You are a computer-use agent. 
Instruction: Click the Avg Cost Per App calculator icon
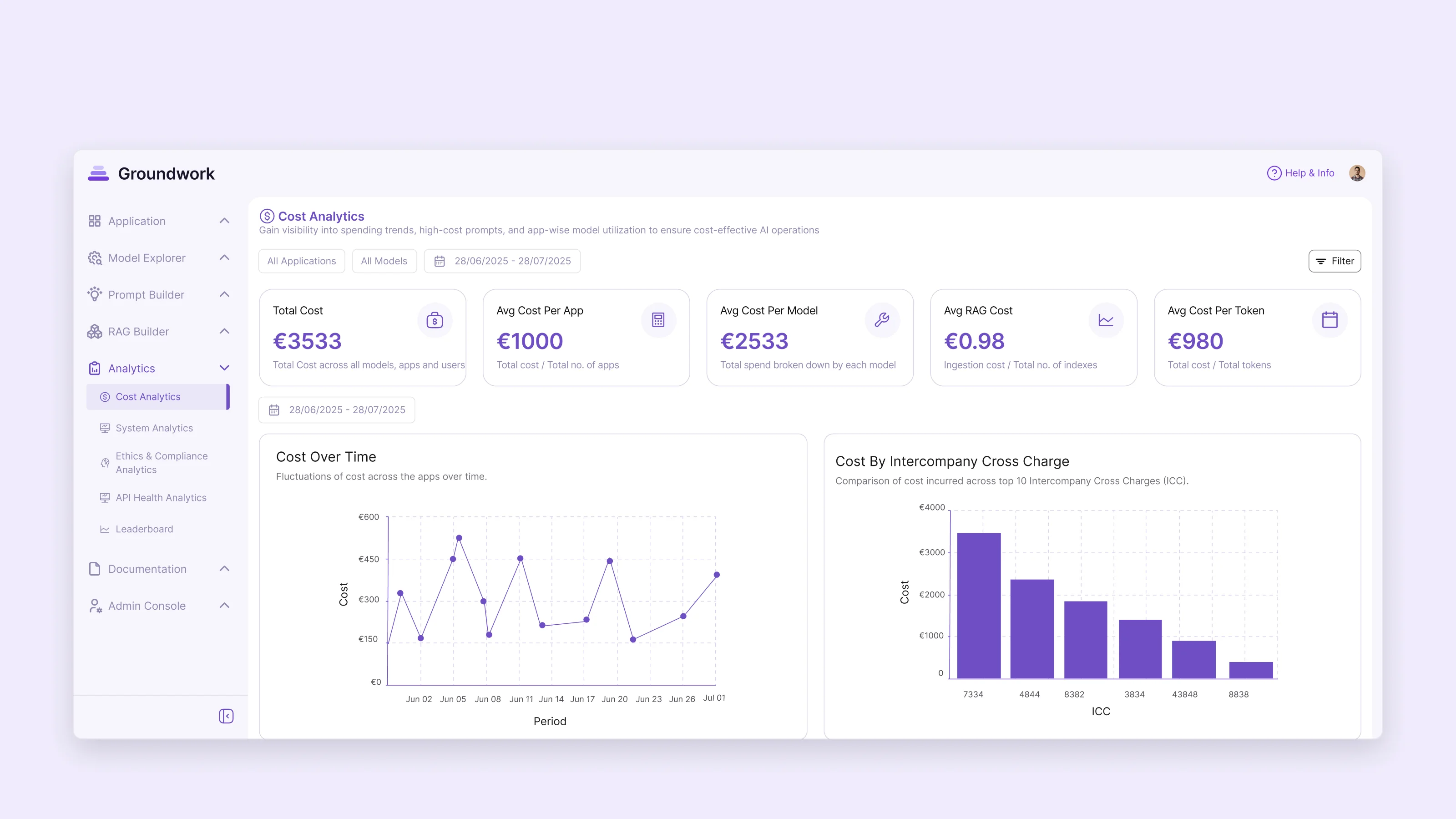coord(658,320)
